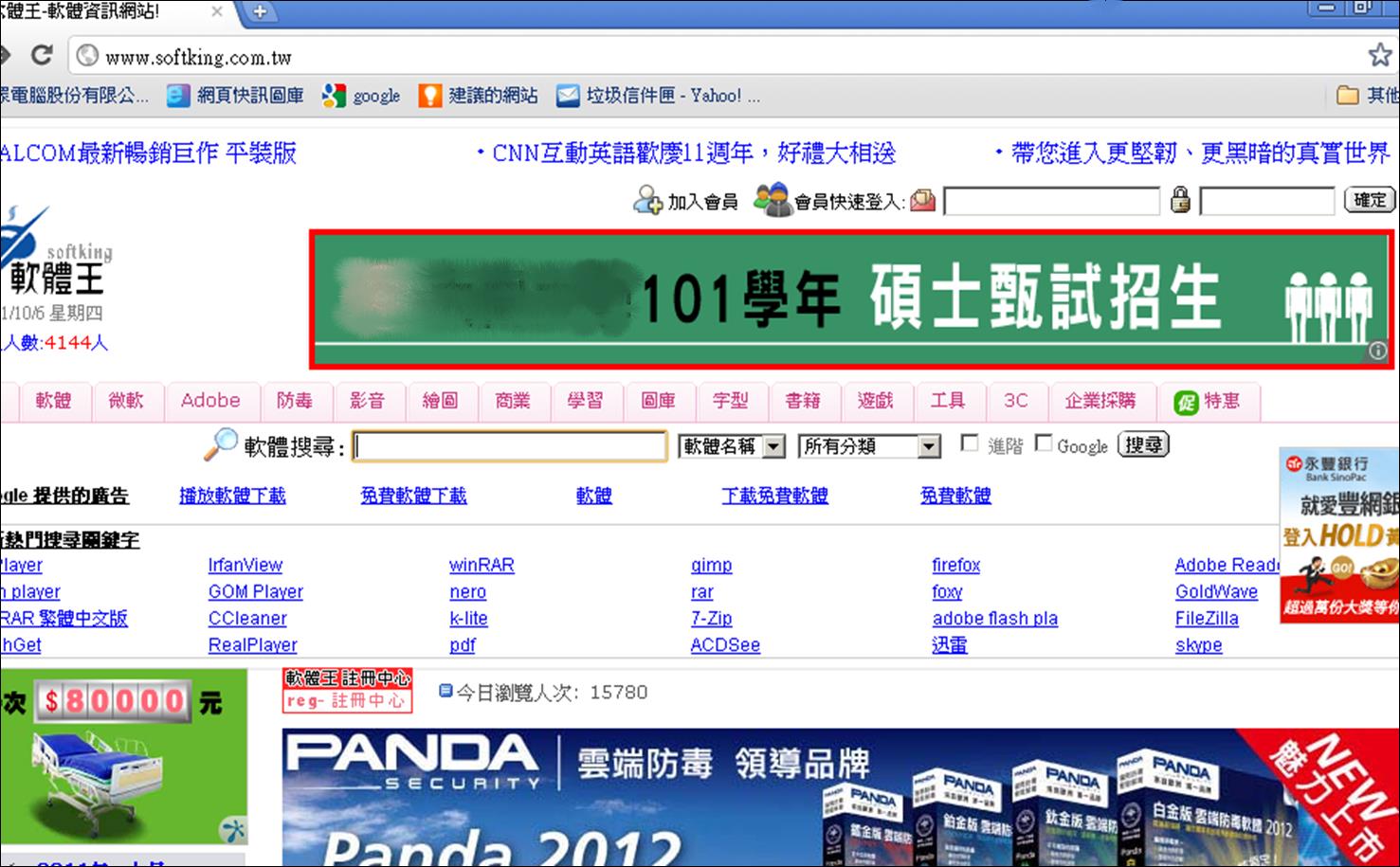Viewport: 1400px width, 867px height.
Task: Open the 垃圾信件匣 Yahoo bookmark
Action: pyautogui.click(x=658, y=96)
